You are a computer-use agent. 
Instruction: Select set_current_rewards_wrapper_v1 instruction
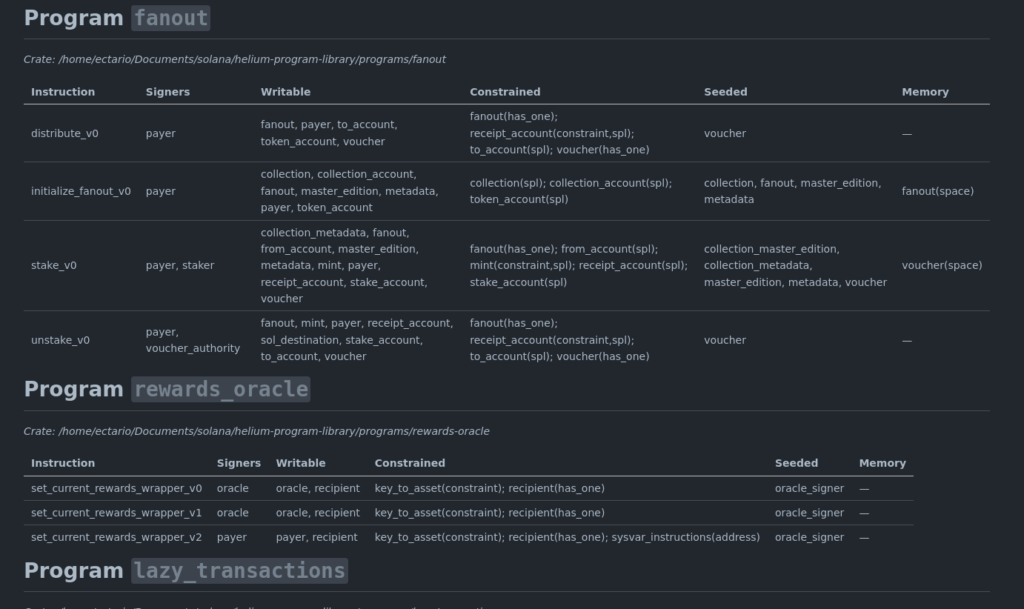pyautogui.click(x=116, y=513)
